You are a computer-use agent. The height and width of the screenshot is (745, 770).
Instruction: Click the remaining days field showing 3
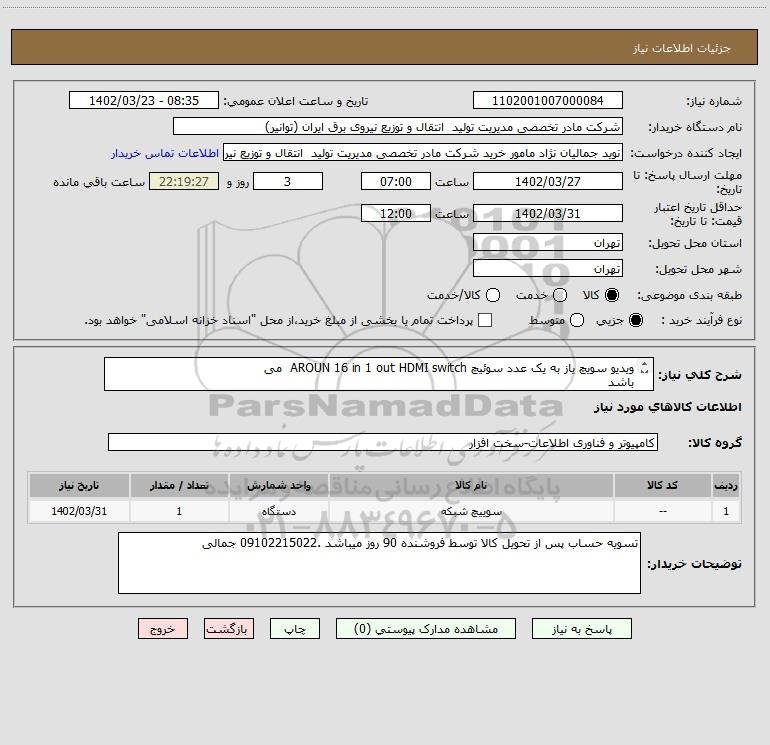tap(288, 181)
